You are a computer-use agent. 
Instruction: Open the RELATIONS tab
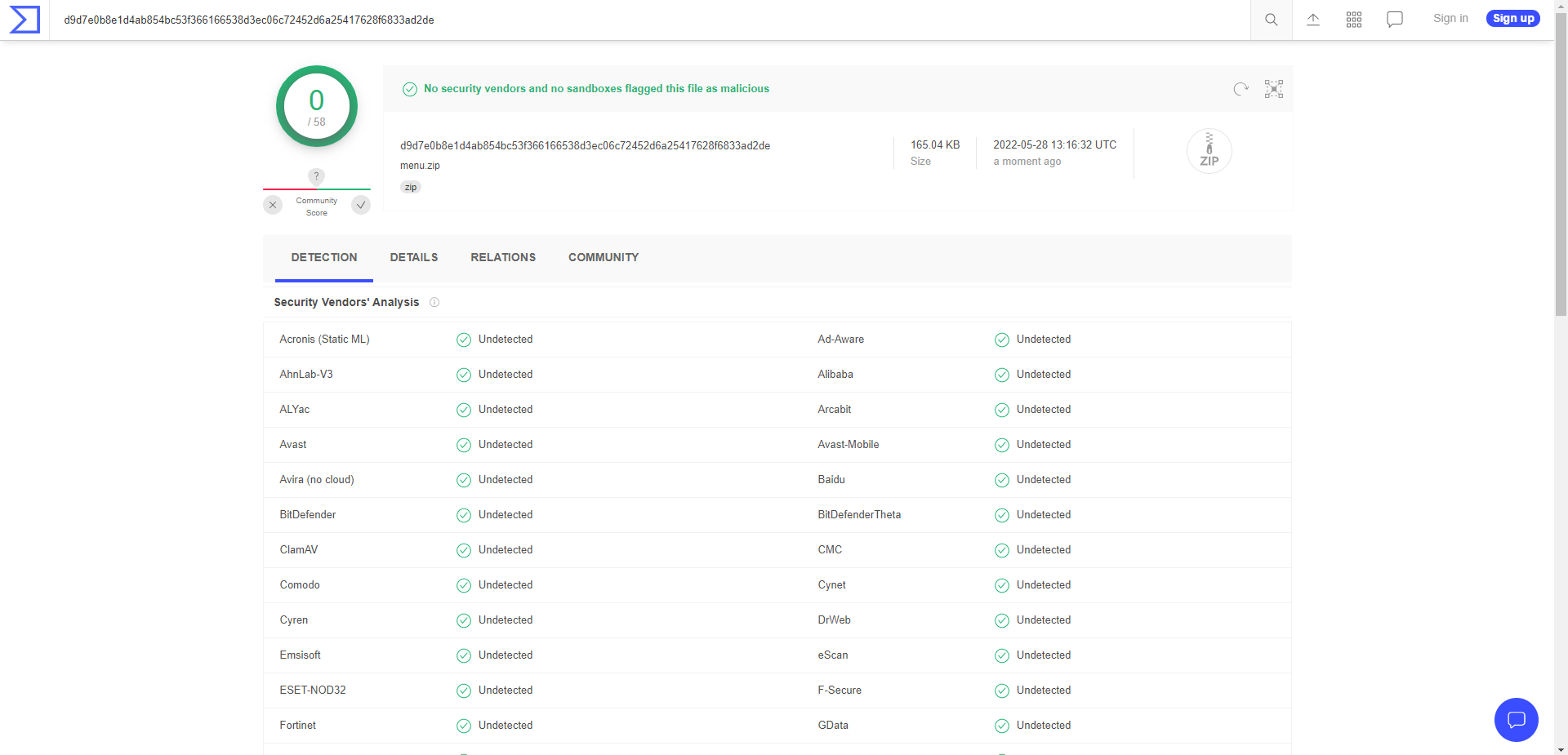[503, 258]
